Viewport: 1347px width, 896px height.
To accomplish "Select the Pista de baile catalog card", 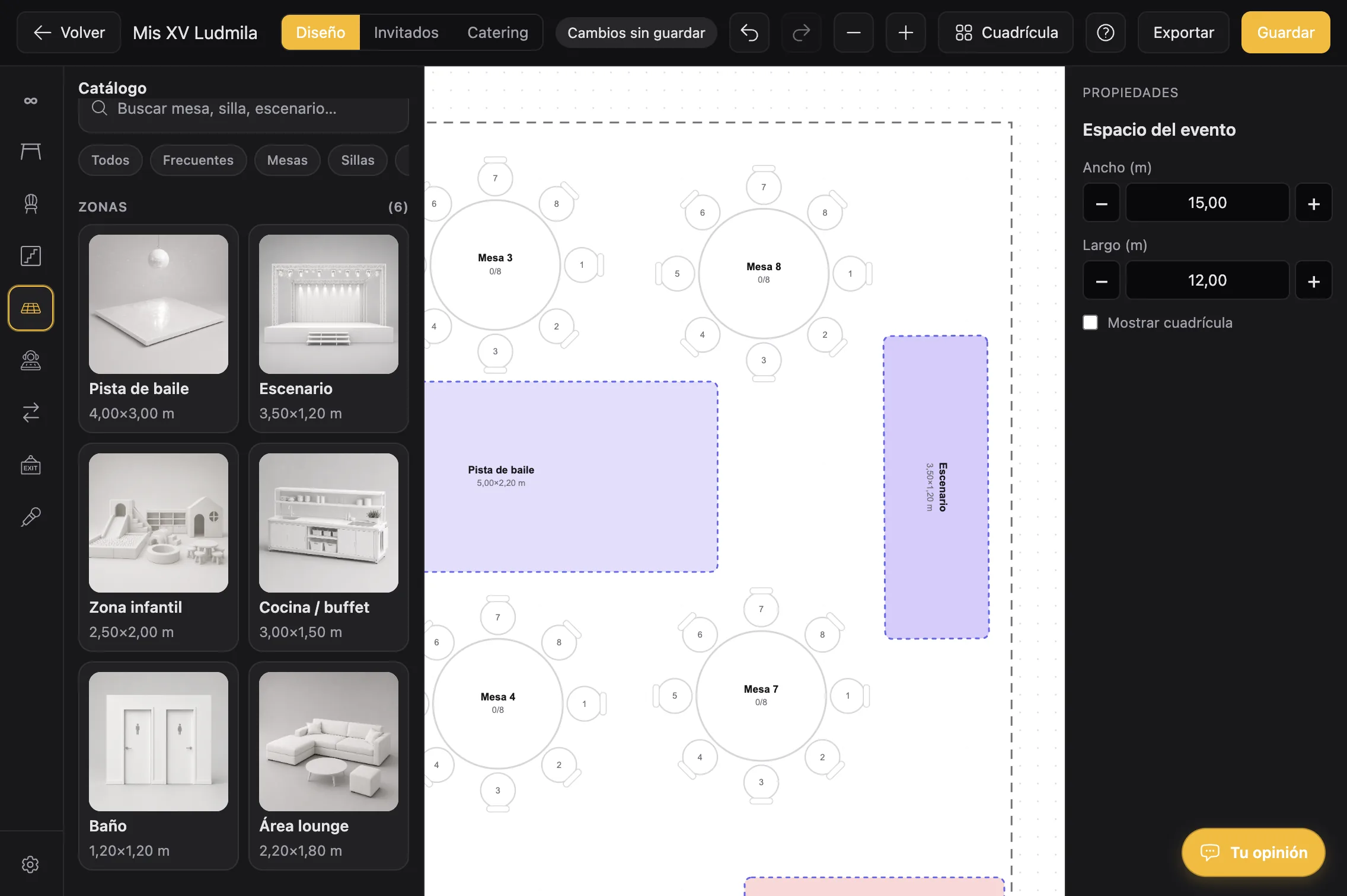I will point(158,329).
